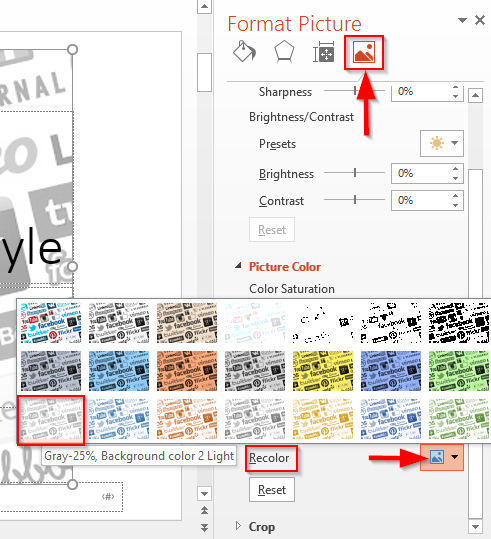This screenshot has width=491, height=539.
Task: Choose the indigo-blue light recolor thumbnail
Action: pyautogui.click(x=391, y=419)
